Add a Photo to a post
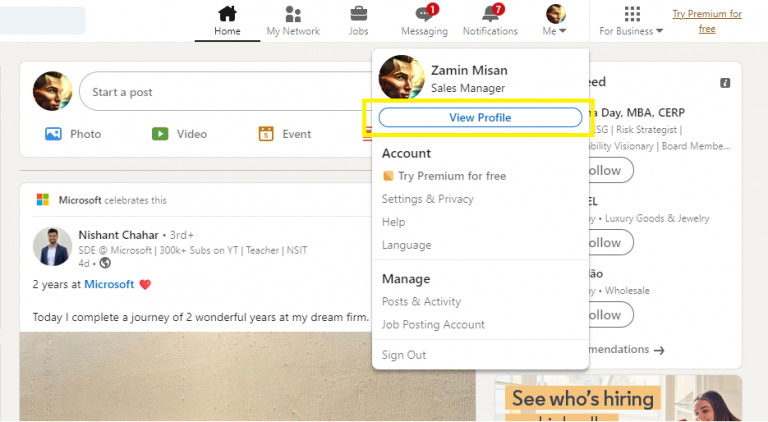 click(x=73, y=134)
